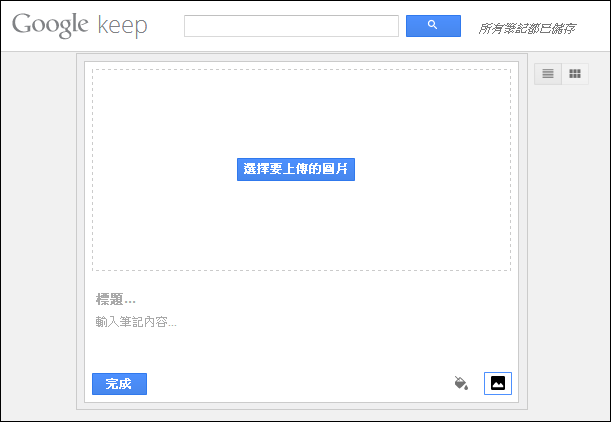Open the note color paint bucket

[461, 383]
